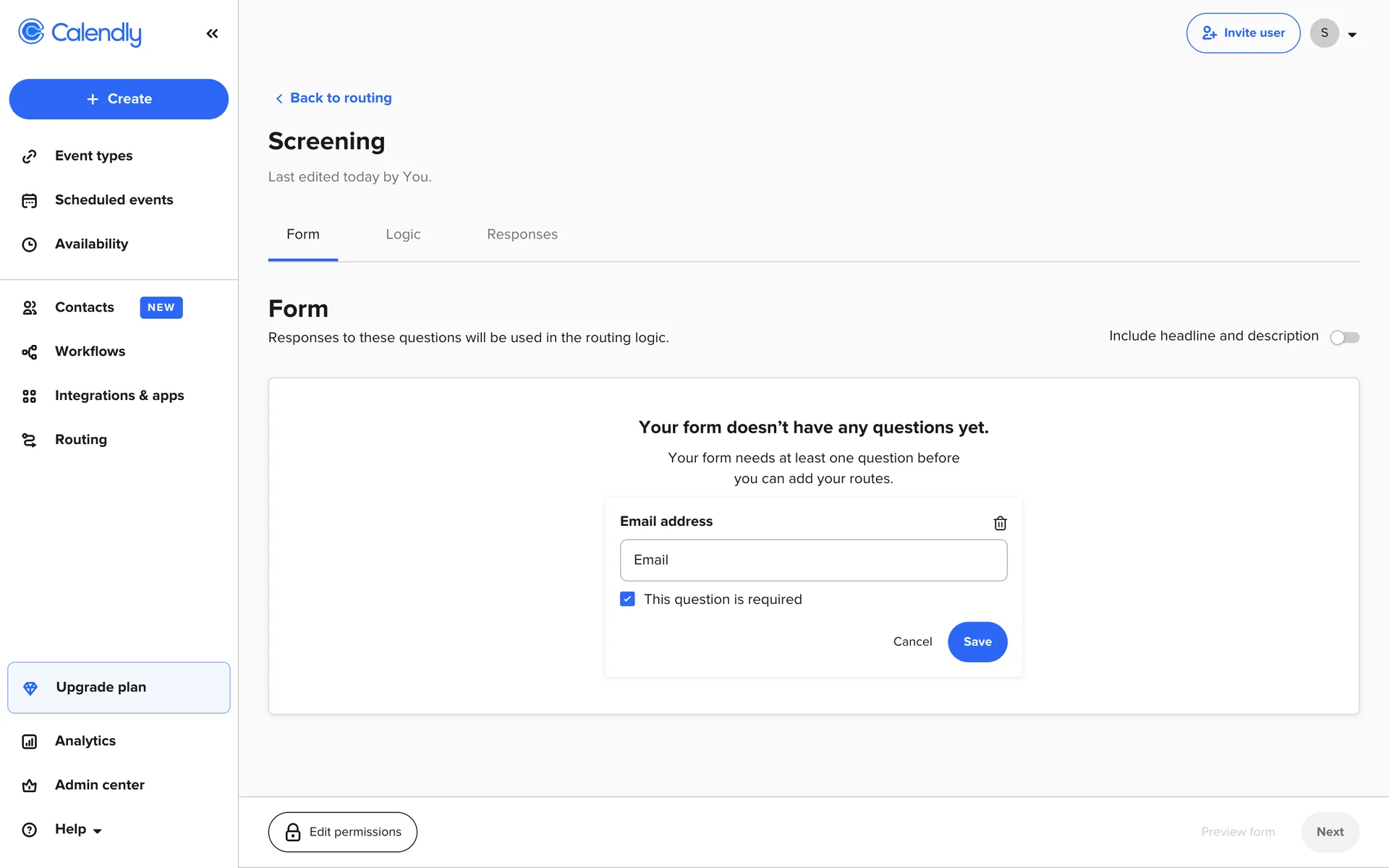
Task: Uncheck This question is required
Action: [627, 599]
